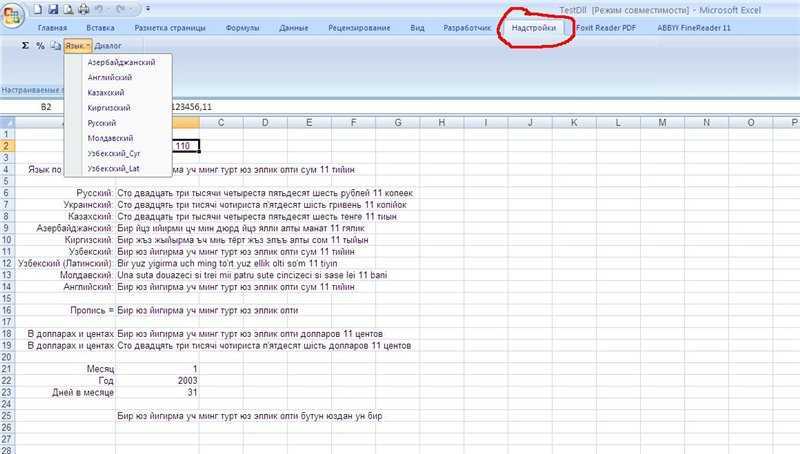Select column D header
Viewport: 800px width, 454px height.
coord(265,122)
